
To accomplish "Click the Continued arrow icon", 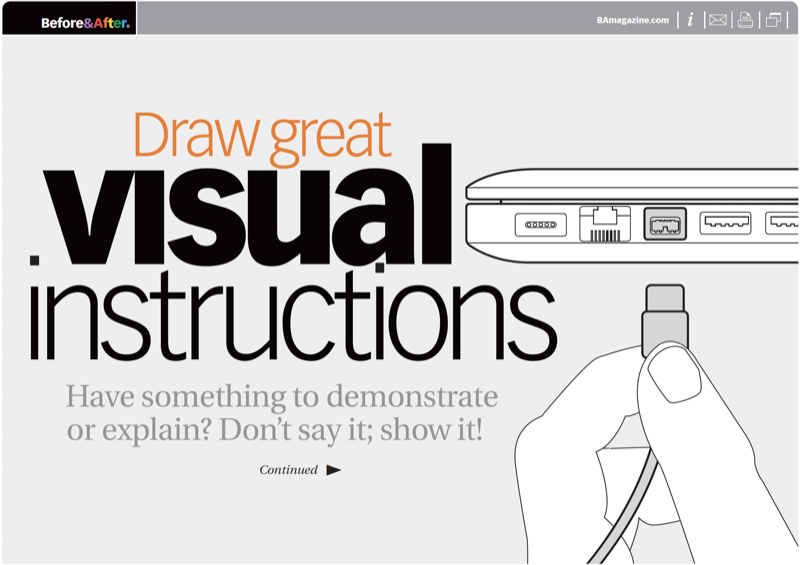I will pos(333,470).
